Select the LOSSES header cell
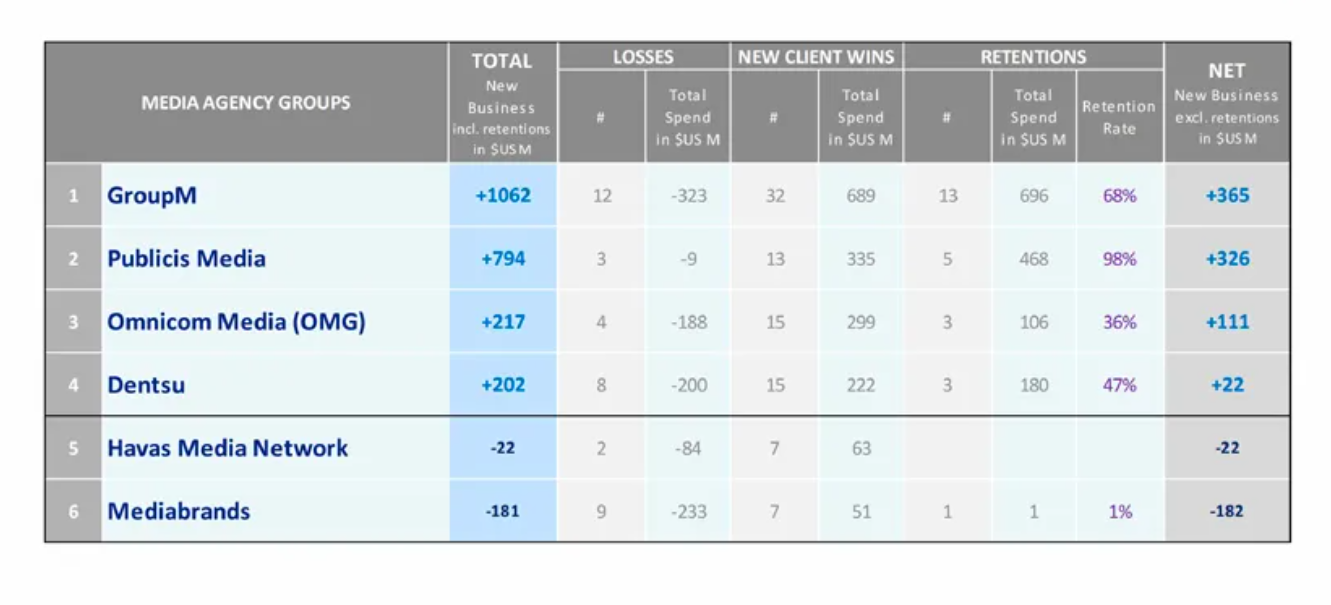Screen dimensions: 1331x605 [x=643, y=57]
